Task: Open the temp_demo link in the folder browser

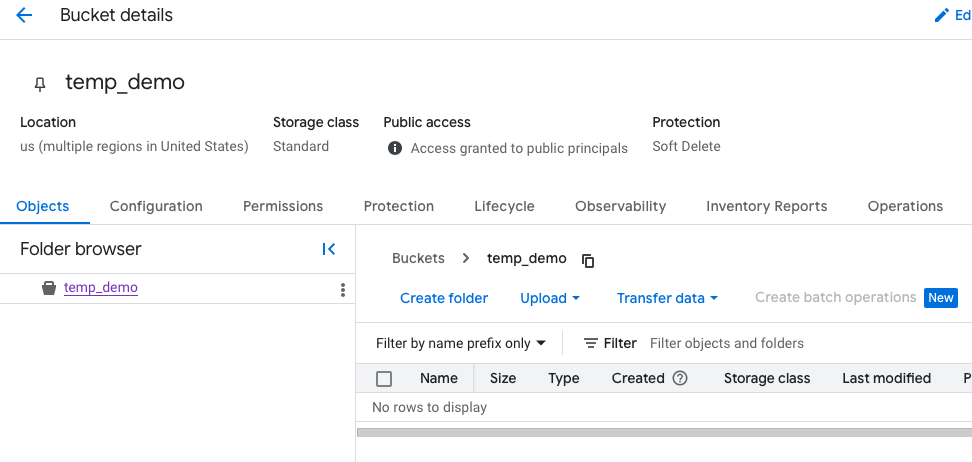Action: (x=100, y=288)
